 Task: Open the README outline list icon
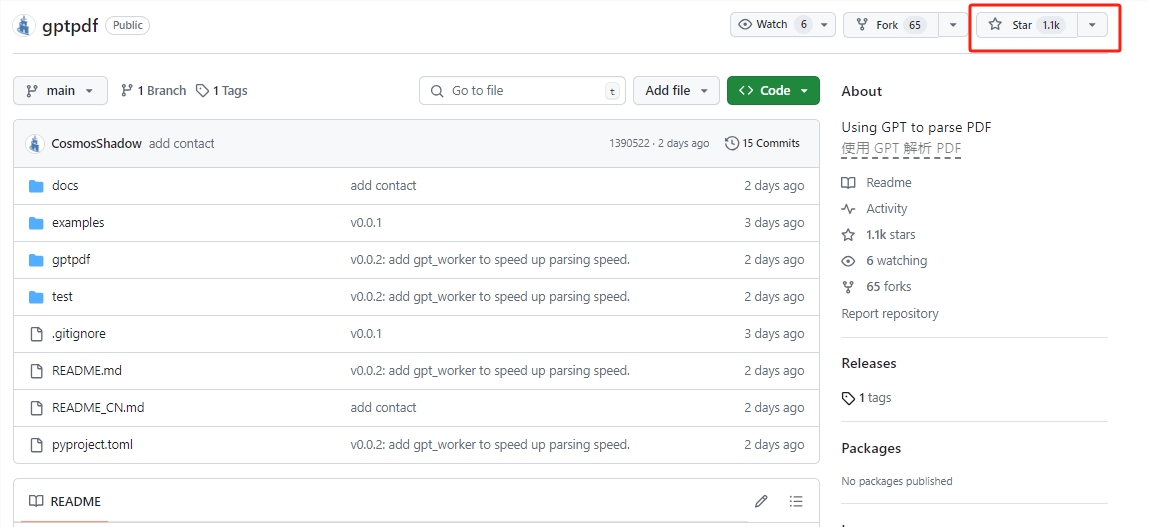[796, 501]
